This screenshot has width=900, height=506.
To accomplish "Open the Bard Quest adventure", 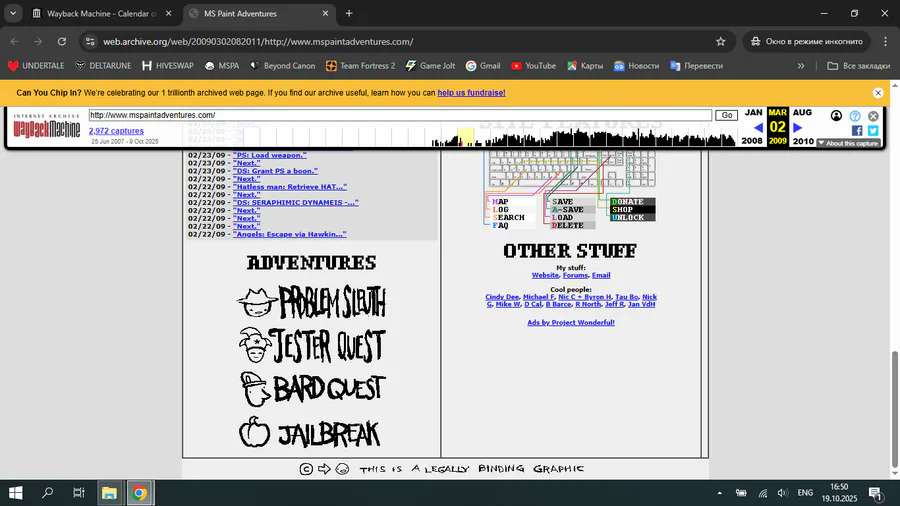I will tap(312, 388).
